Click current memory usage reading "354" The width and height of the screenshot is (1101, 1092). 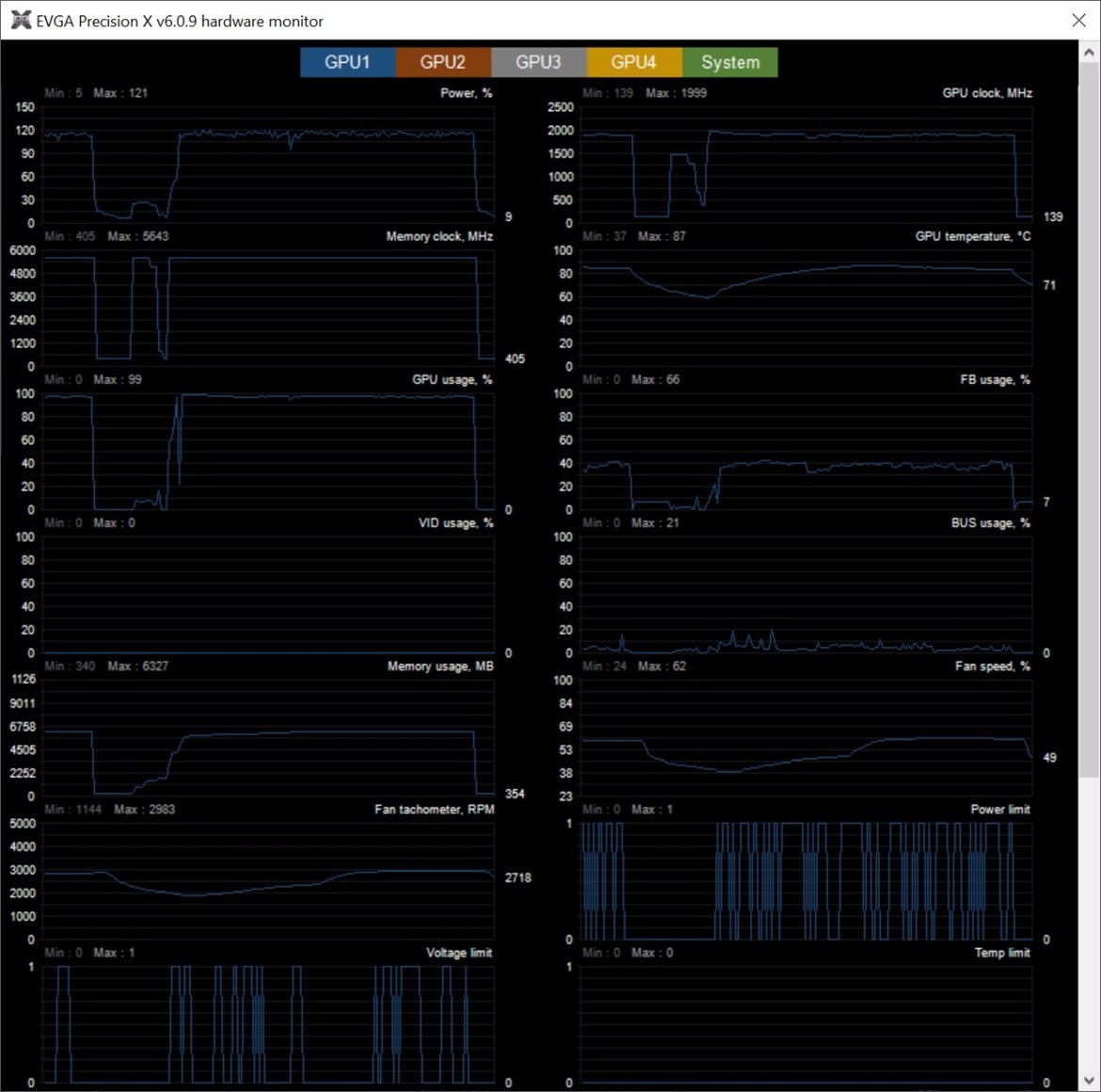point(515,794)
